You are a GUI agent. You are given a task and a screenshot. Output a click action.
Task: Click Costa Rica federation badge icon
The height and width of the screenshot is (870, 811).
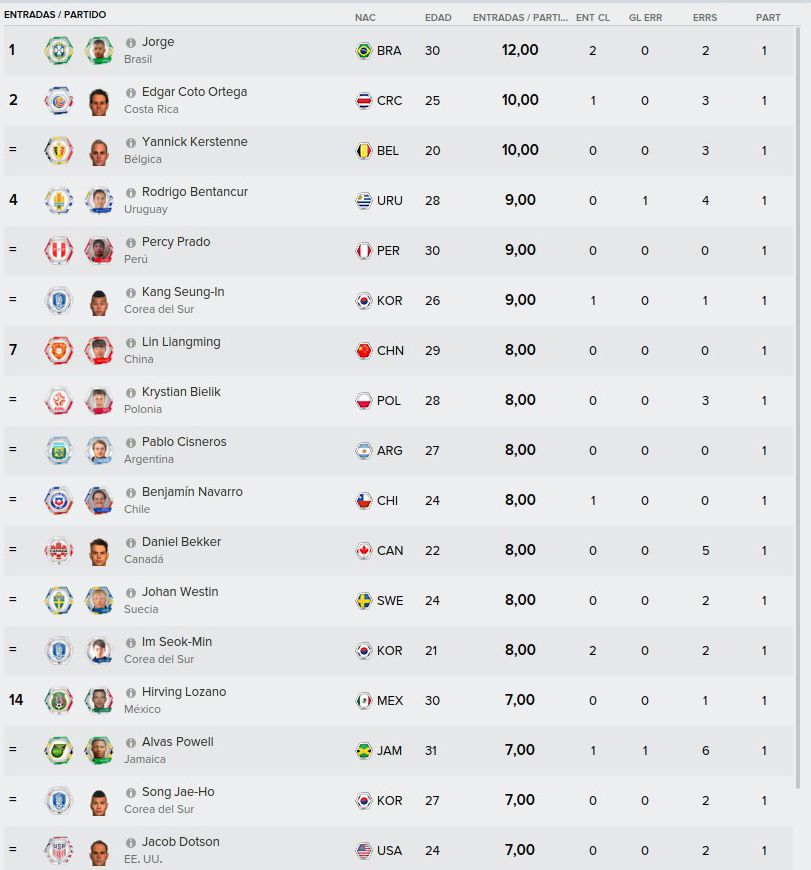(59, 100)
